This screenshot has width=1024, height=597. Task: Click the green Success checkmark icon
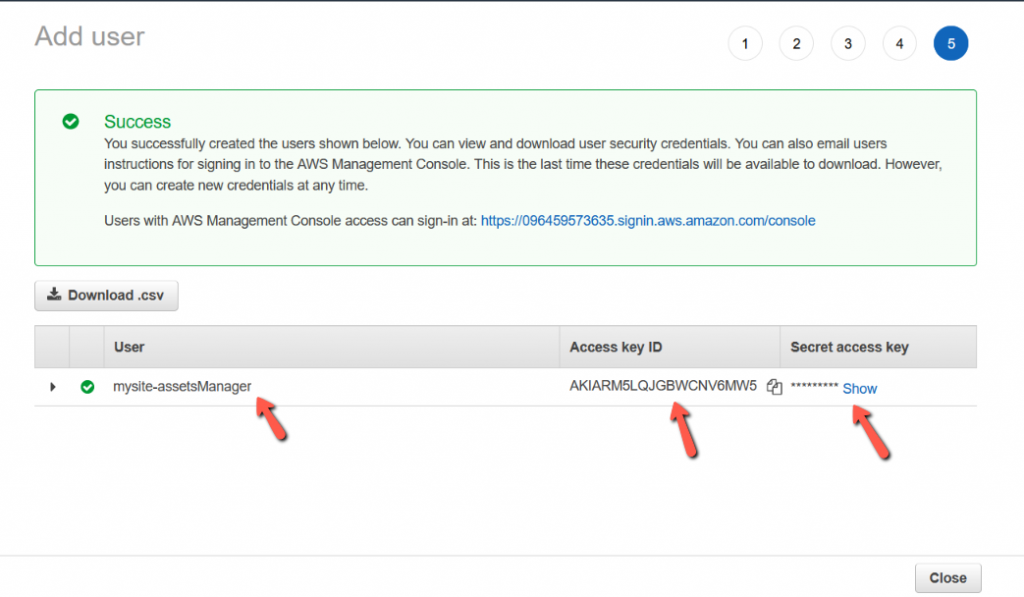point(71,121)
